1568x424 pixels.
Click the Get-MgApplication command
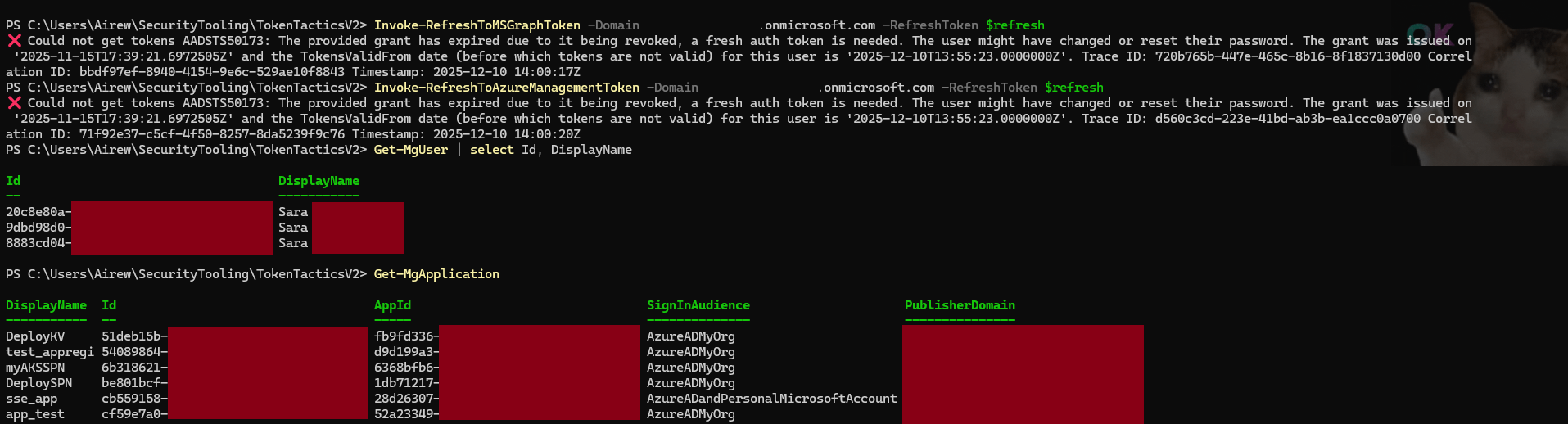coord(436,274)
